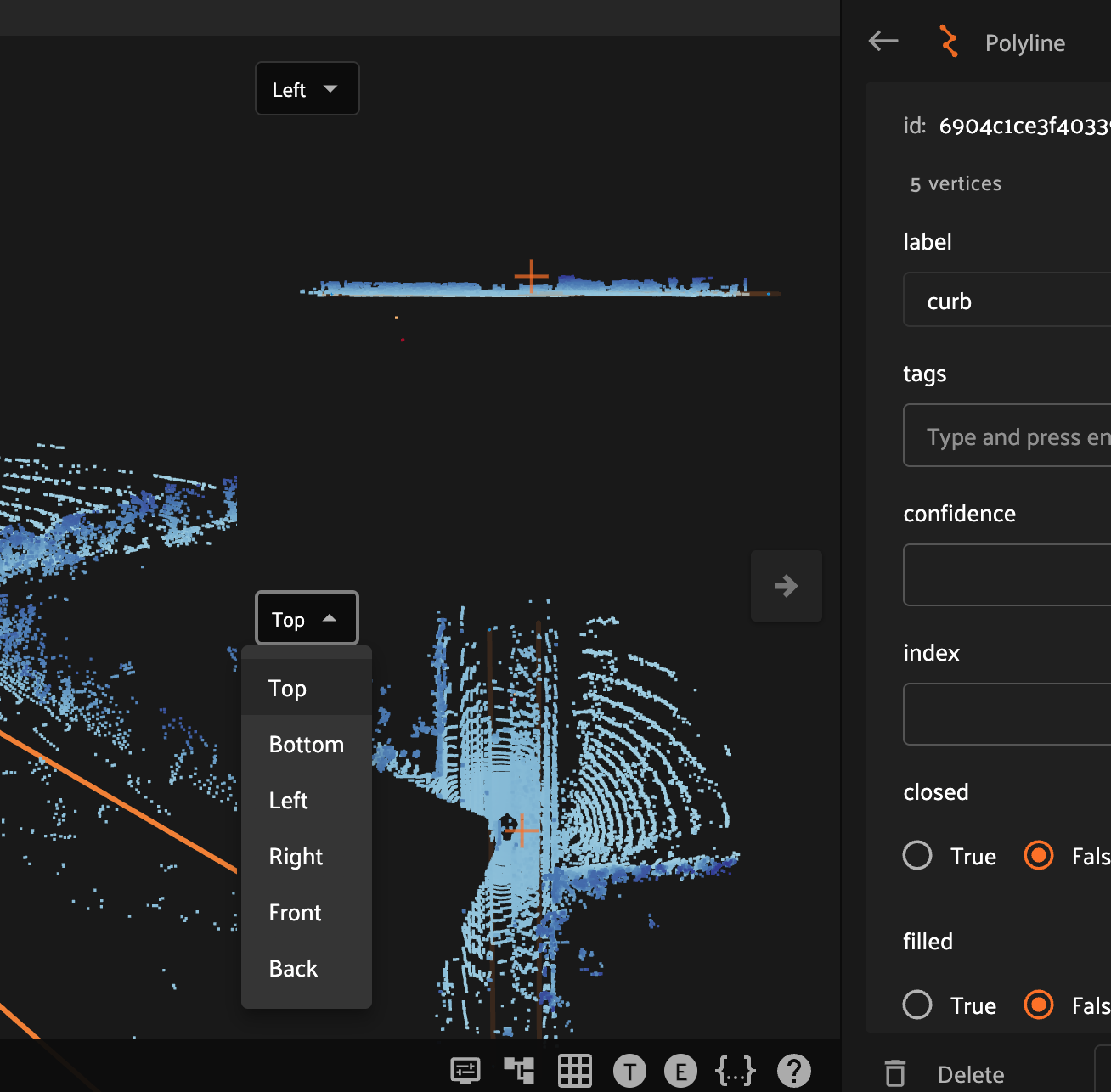Image resolution: width=1111 pixels, height=1092 pixels.
Task: Select True for the filled option
Action: (917, 1005)
